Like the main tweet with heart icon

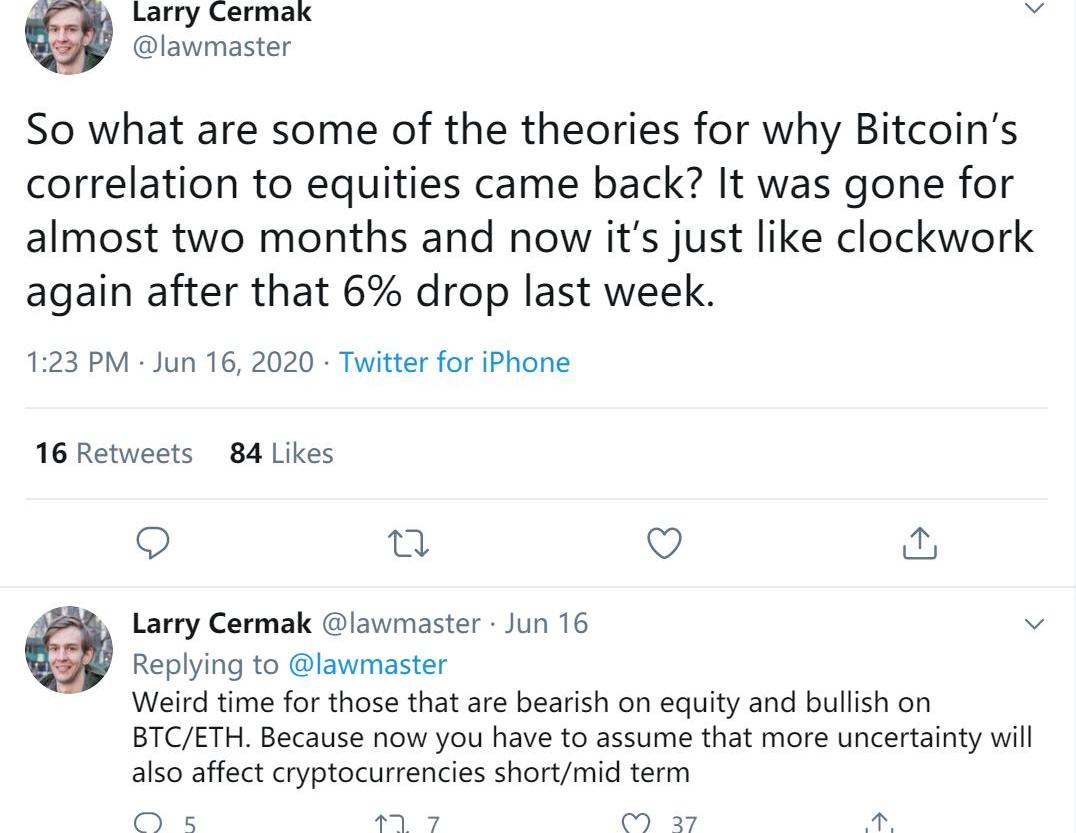point(664,543)
